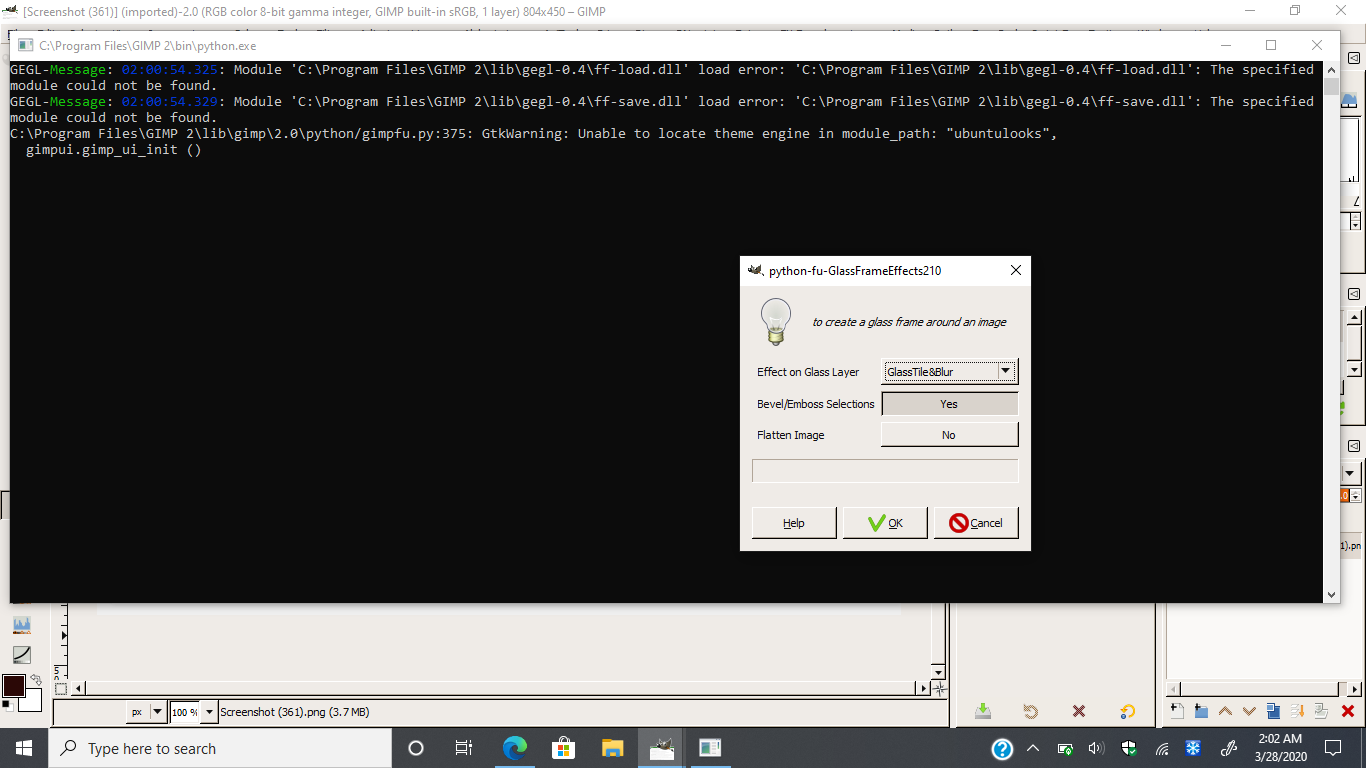Open the zoom level dropdown arrow

click(x=209, y=712)
